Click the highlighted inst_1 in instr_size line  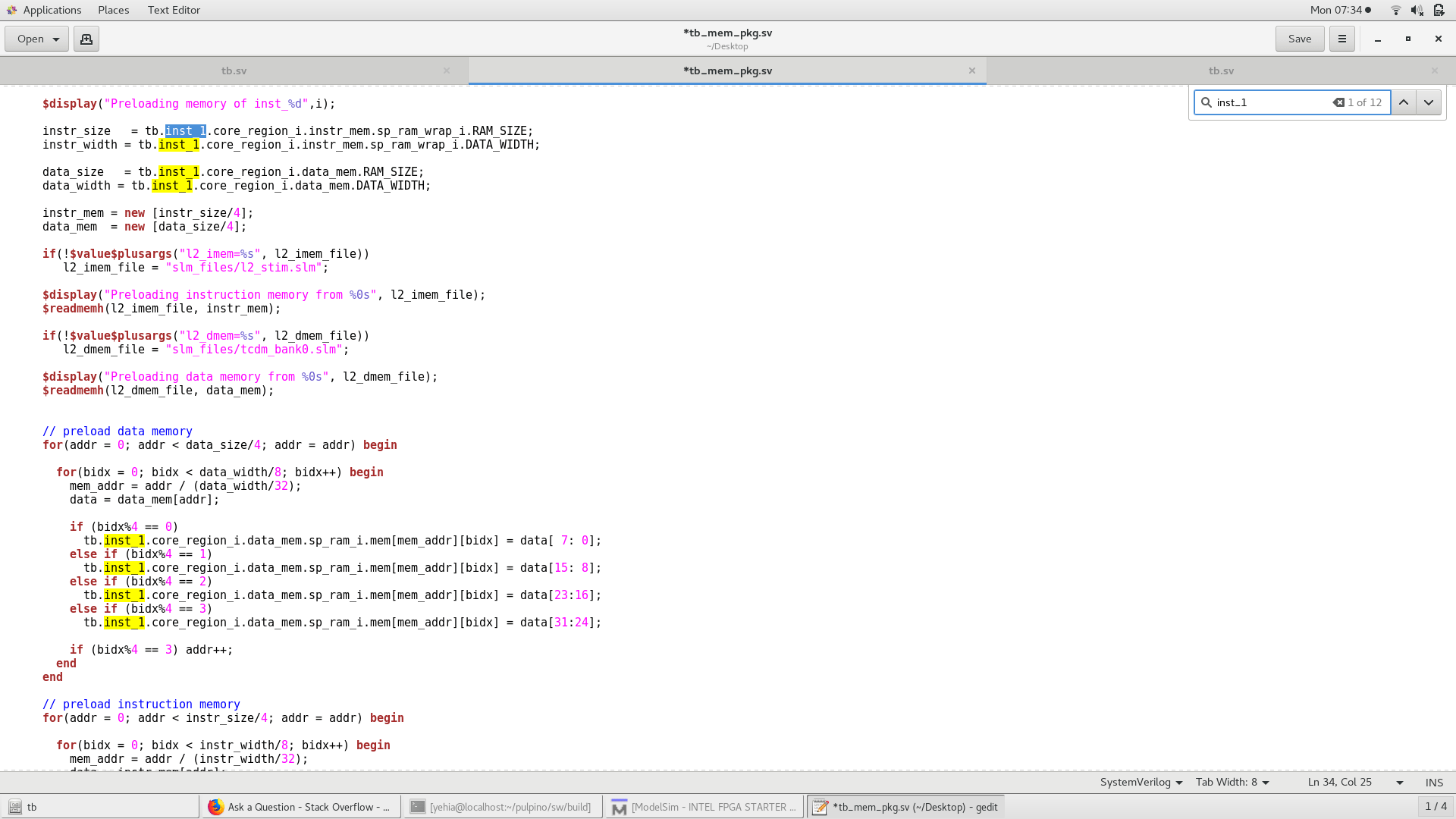[x=186, y=131]
